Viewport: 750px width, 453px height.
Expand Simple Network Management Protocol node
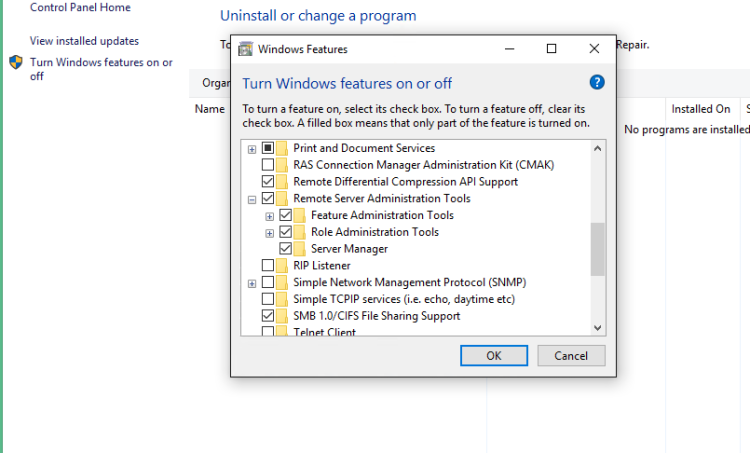[x=252, y=283]
